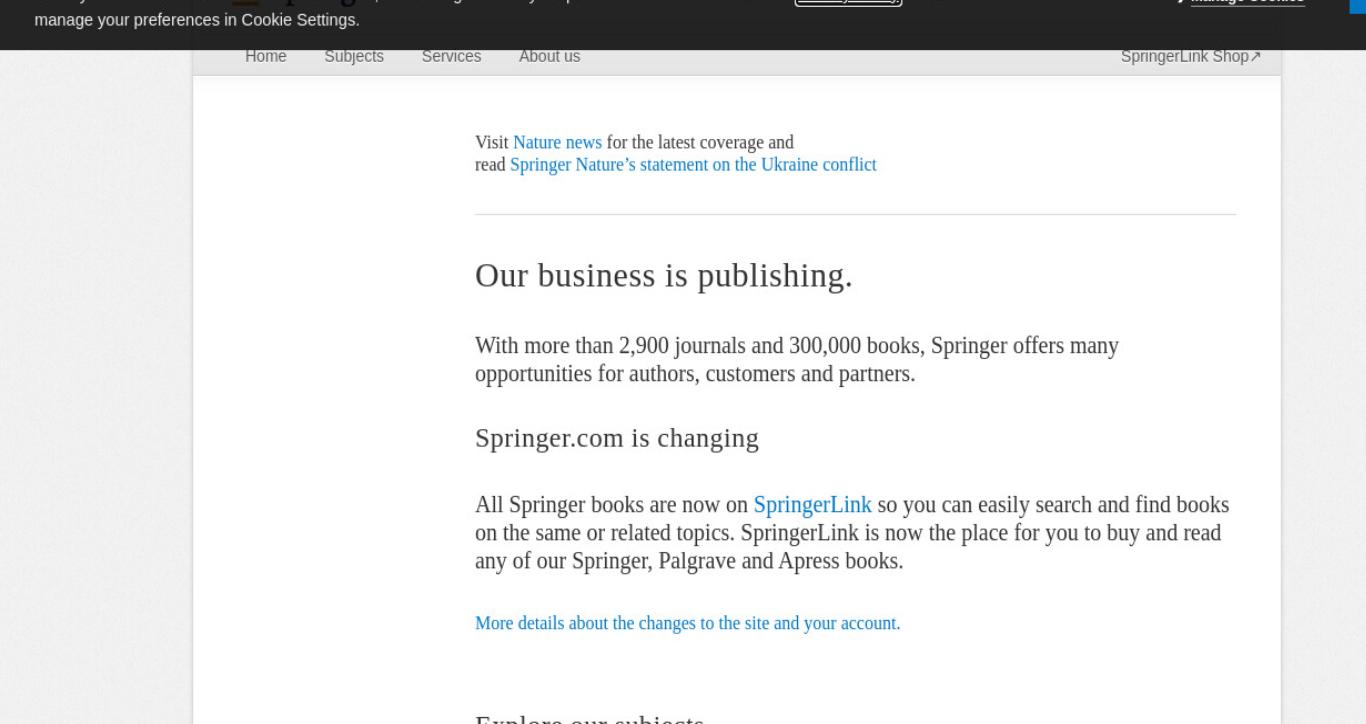Viewport: 1366px width, 724px height.
Task: Click the 'Cookie Settings' text in the cookie banner
Action: (x=300, y=20)
